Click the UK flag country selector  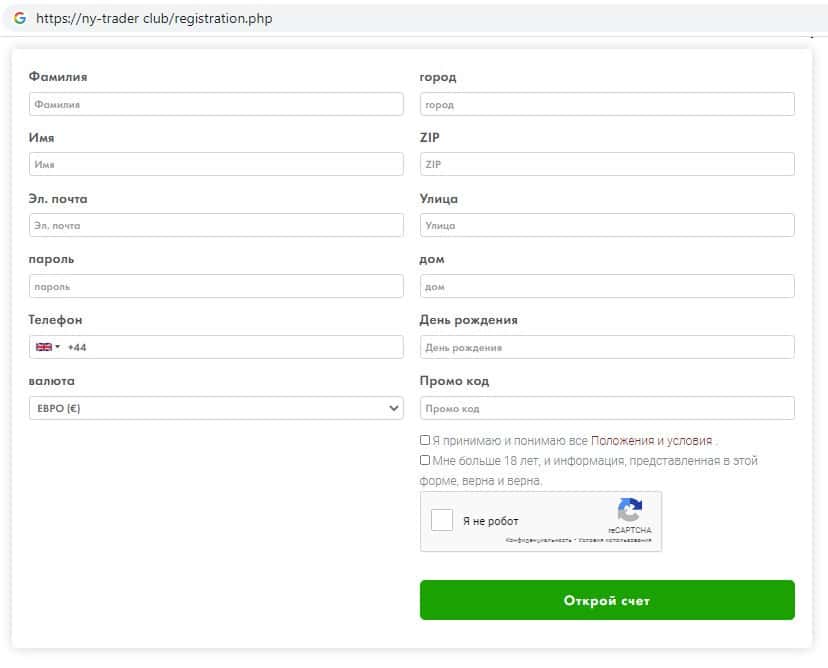pyautogui.click(x=44, y=347)
